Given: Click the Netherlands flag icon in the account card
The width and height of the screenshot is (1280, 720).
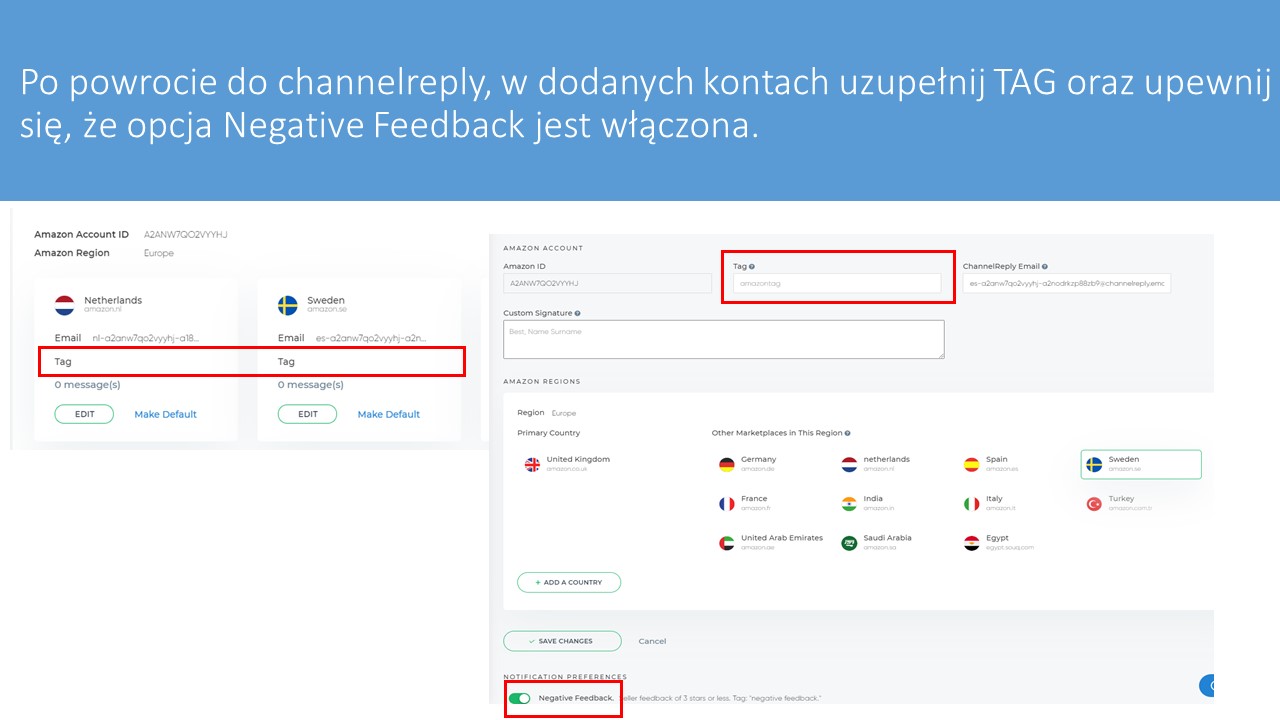Looking at the screenshot, I should pyautogui.click(x=65, y=305).
